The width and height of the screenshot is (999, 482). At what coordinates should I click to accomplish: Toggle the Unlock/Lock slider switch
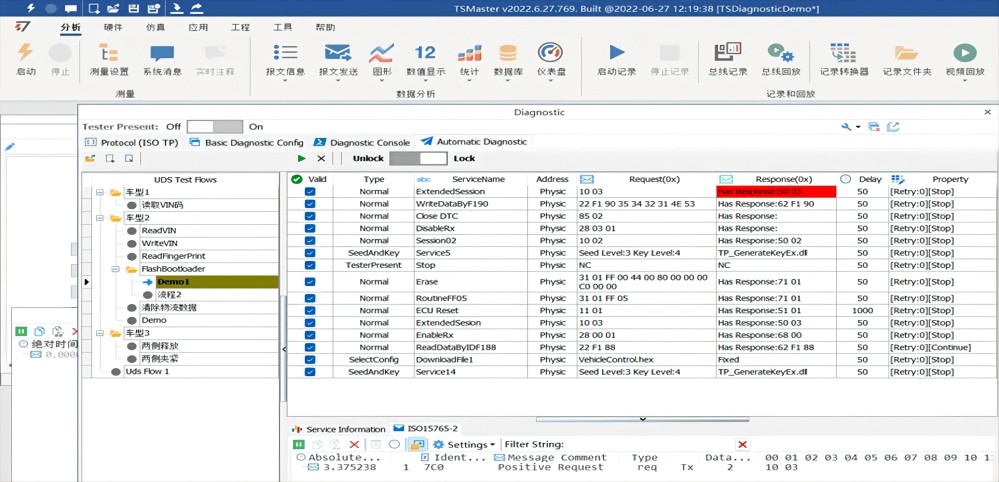point(418,158)
